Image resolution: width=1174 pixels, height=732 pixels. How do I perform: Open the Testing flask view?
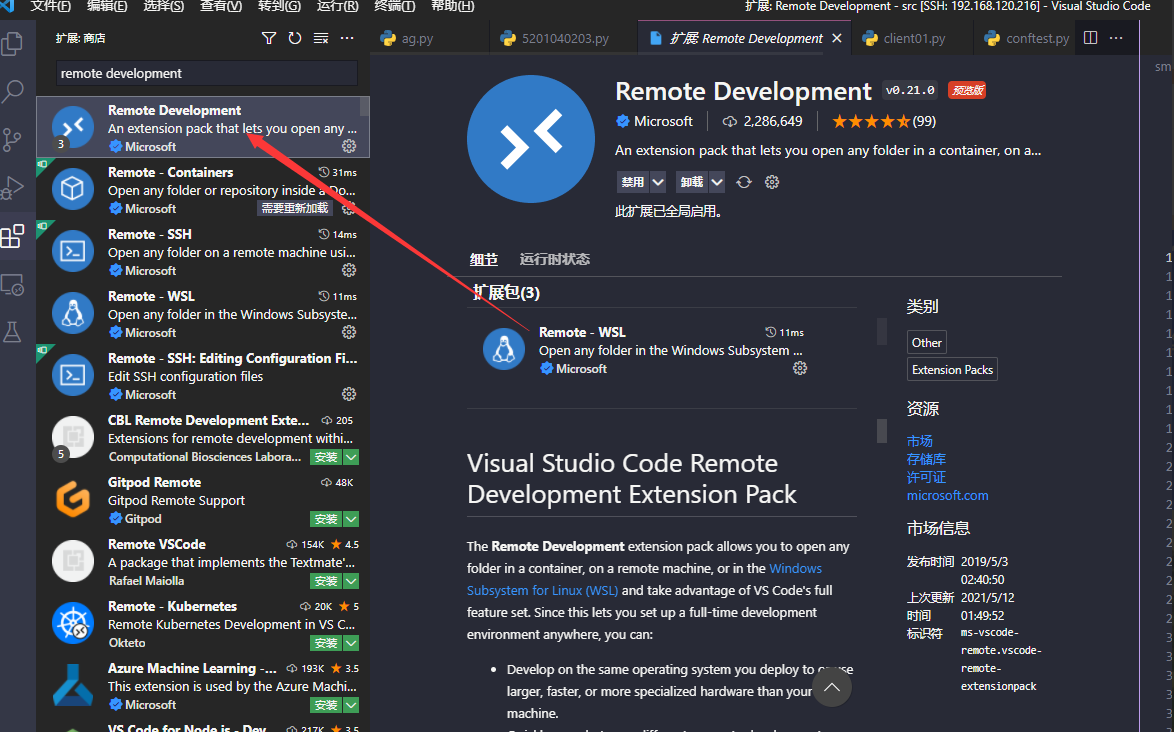(13, 332)
